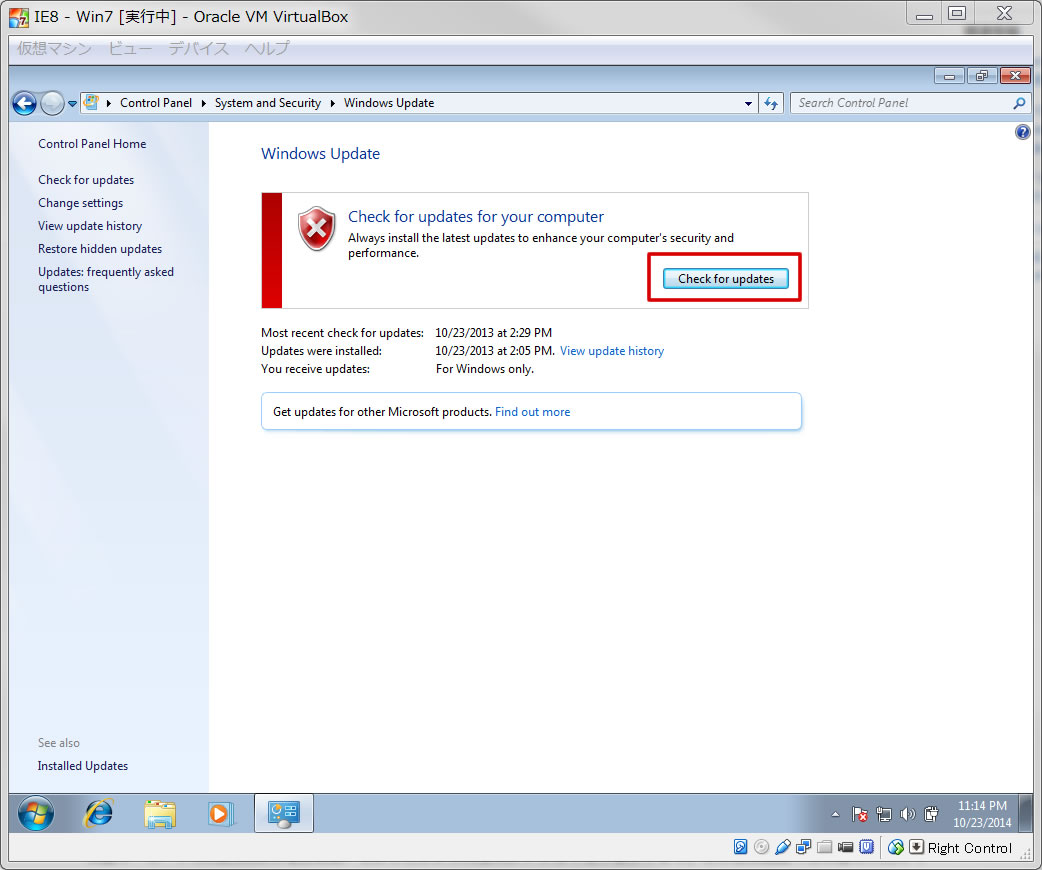The width and height of the screenshot is (1042, 870).
Task: Click the red shield error icon
Action: [x=317, y=228]
